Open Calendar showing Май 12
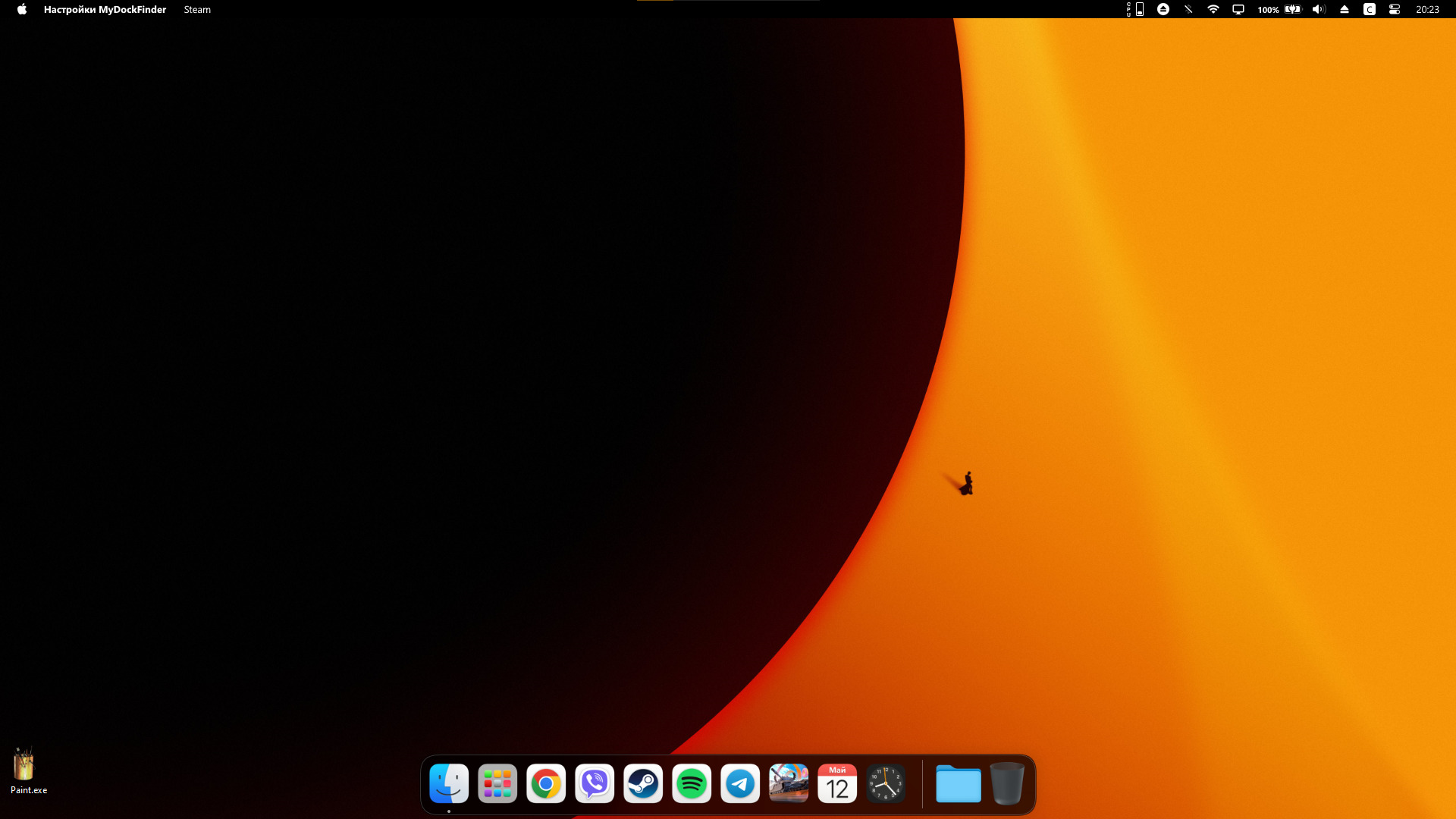This screenshot has height=819, width=1456. 837,783
